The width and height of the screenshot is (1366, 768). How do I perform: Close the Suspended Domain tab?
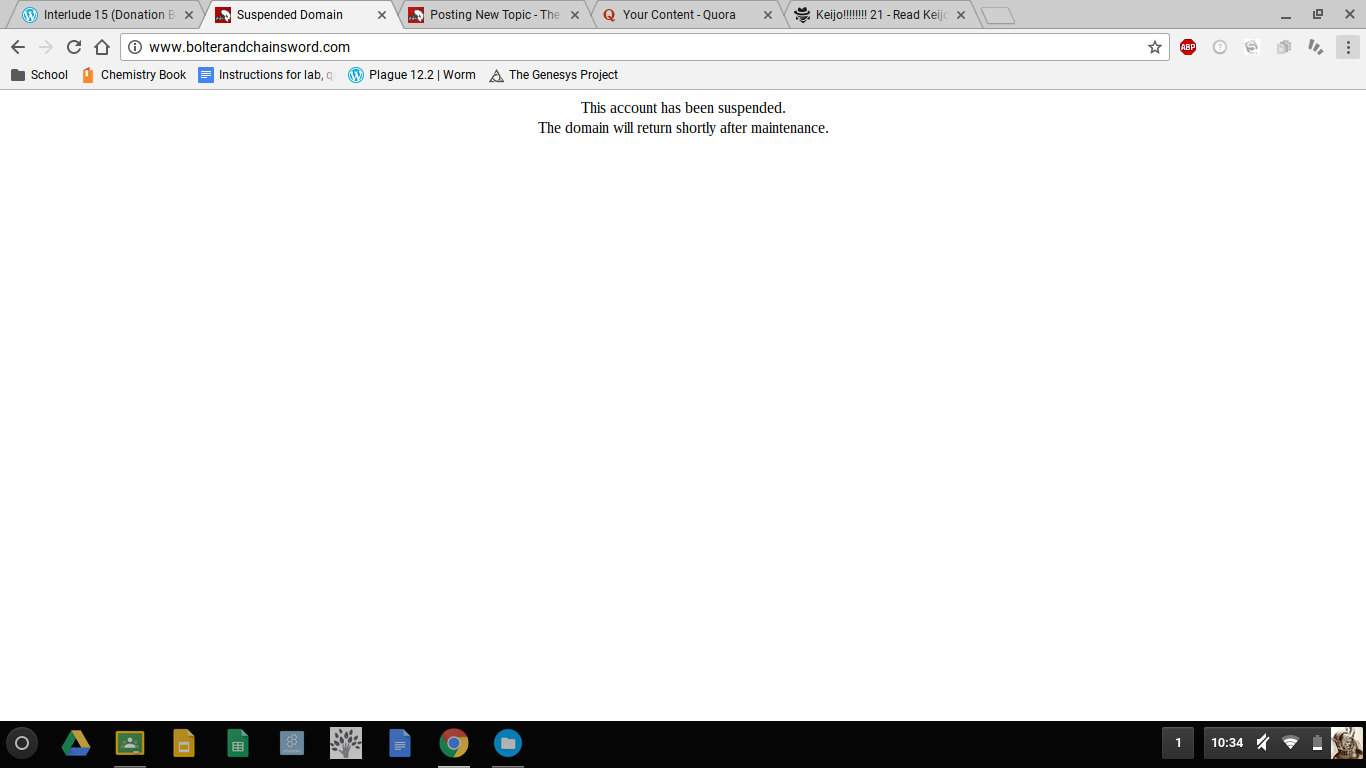[x=381, y=15]
